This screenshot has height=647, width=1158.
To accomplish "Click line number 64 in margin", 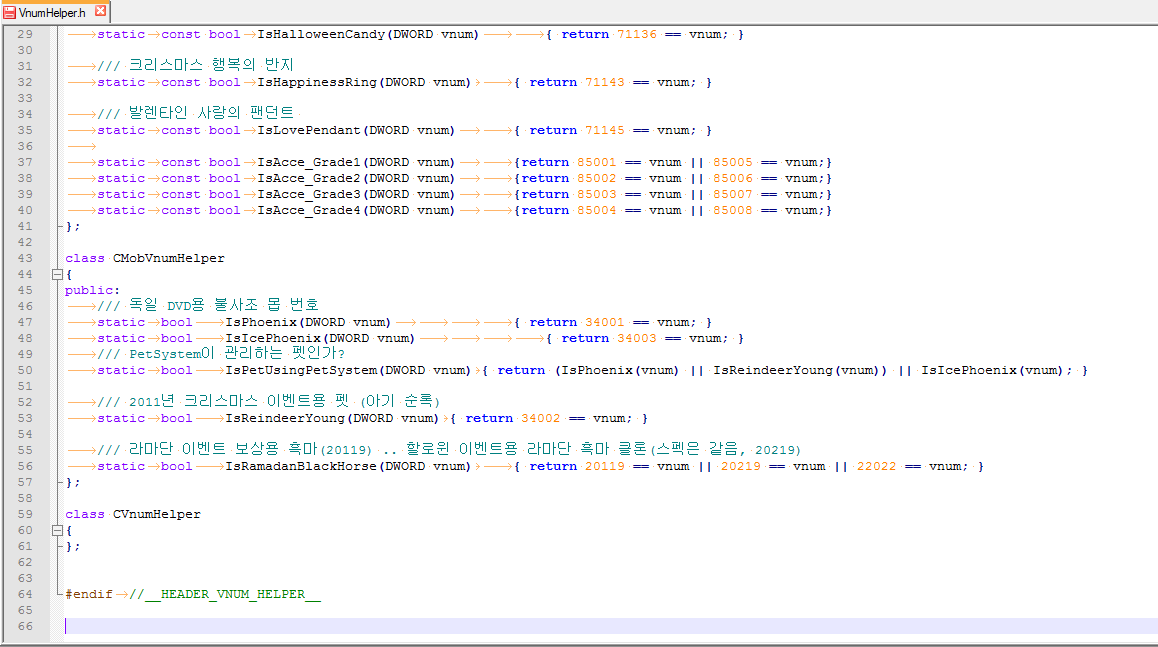I will tap(25, 594).
